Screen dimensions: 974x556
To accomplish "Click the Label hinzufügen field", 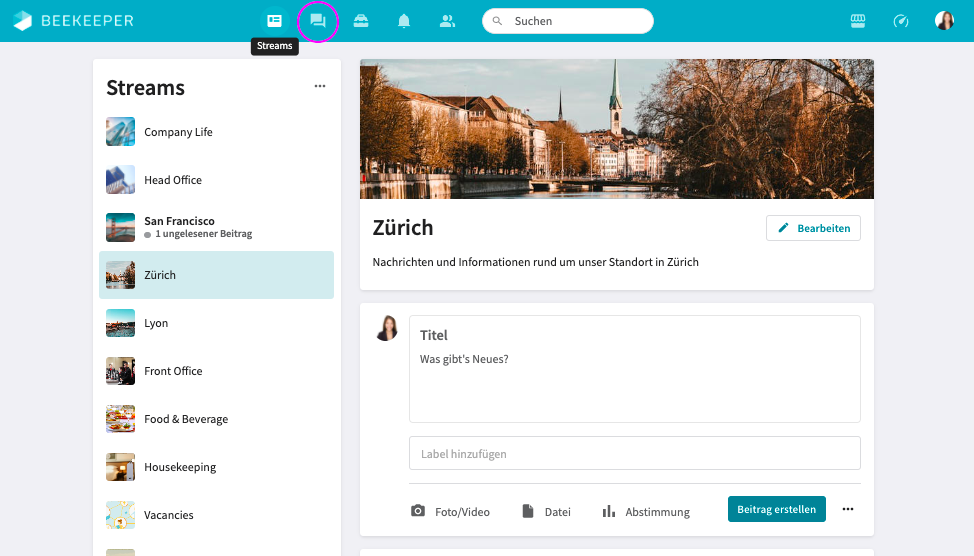I will pos(634,453).
